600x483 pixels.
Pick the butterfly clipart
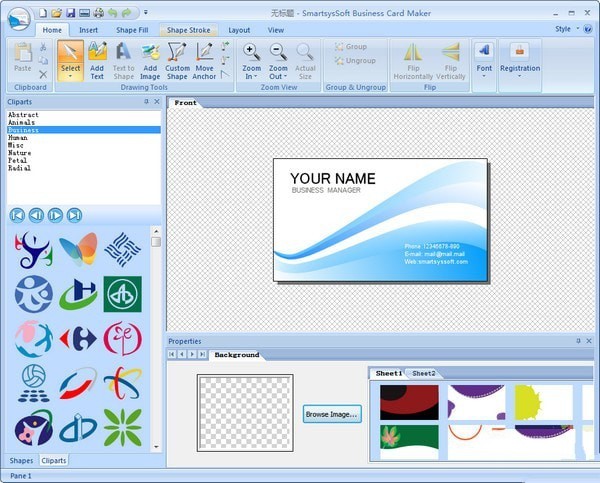tap(78, 250)
